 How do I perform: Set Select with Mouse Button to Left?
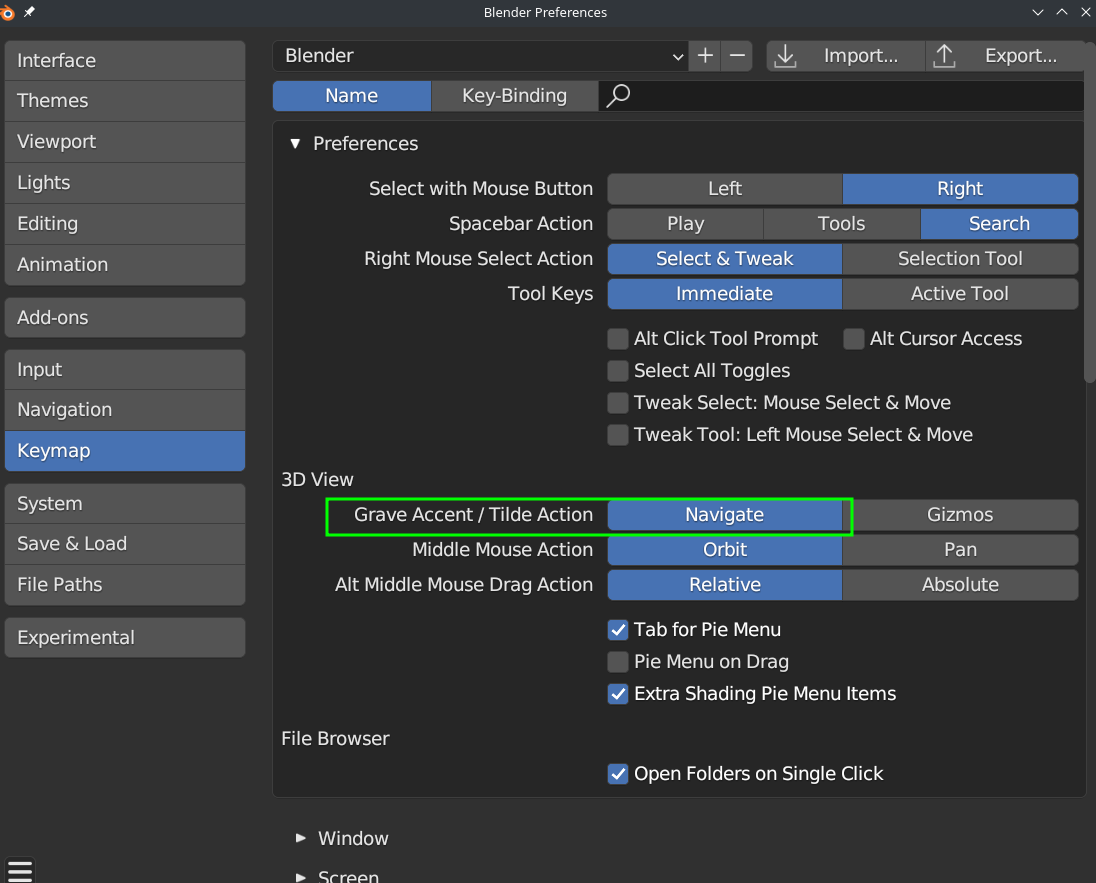pos(724,189)
